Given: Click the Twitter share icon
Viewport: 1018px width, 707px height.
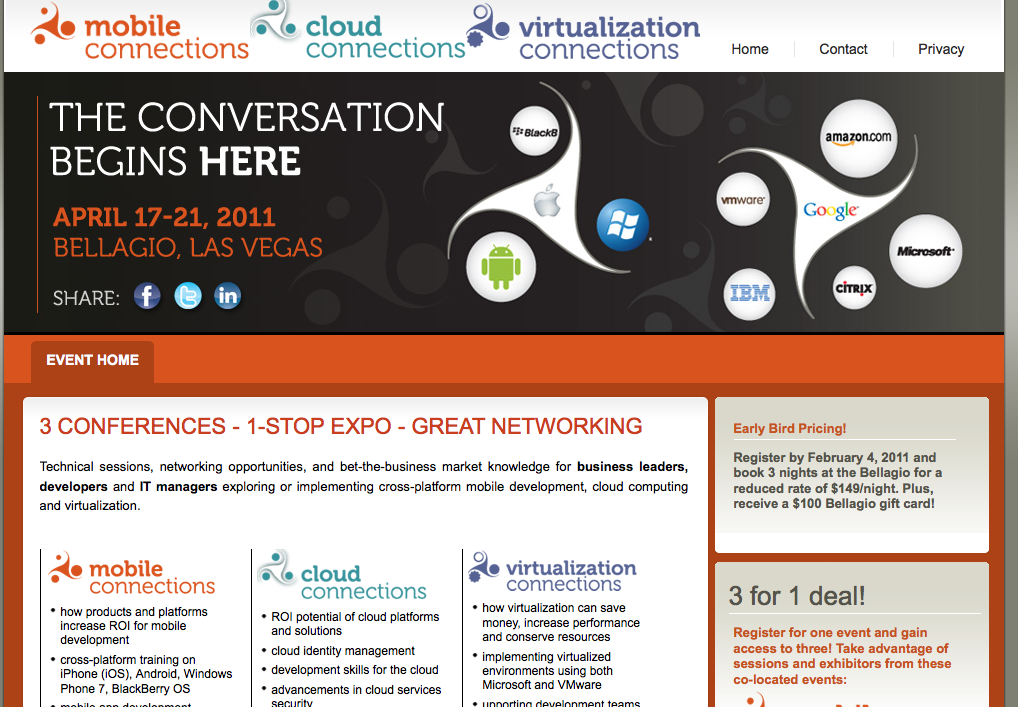Looking at the screenshot, I should point(188,296).
